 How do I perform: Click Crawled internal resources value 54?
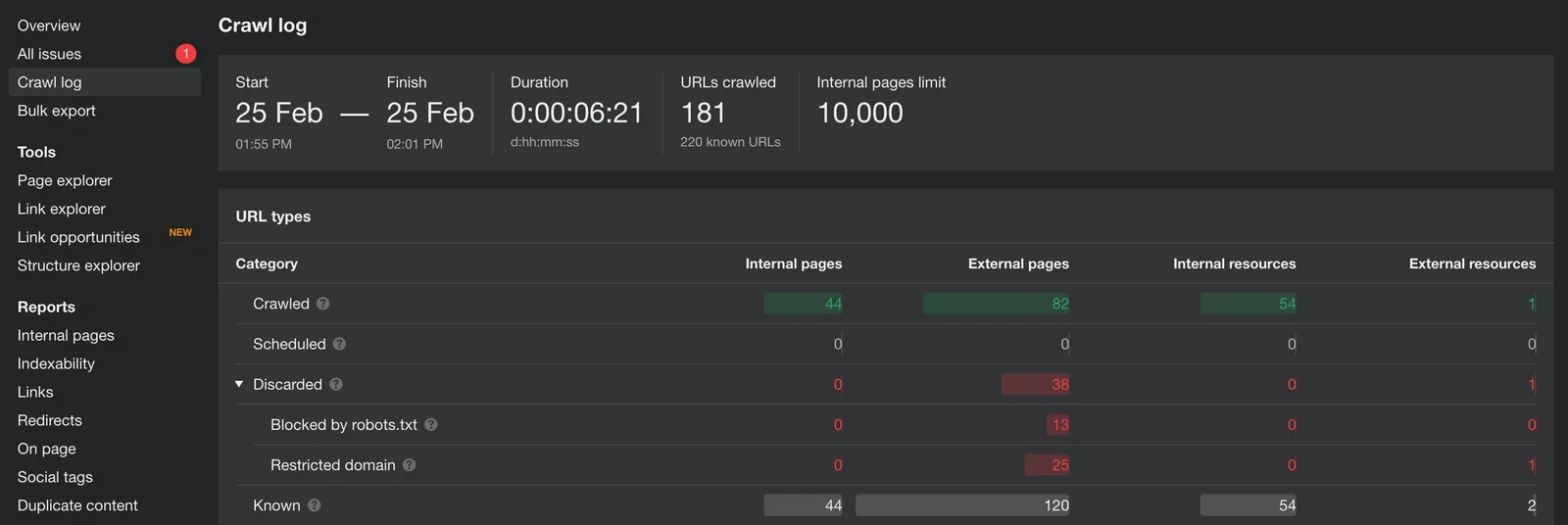coord(1287,304)
